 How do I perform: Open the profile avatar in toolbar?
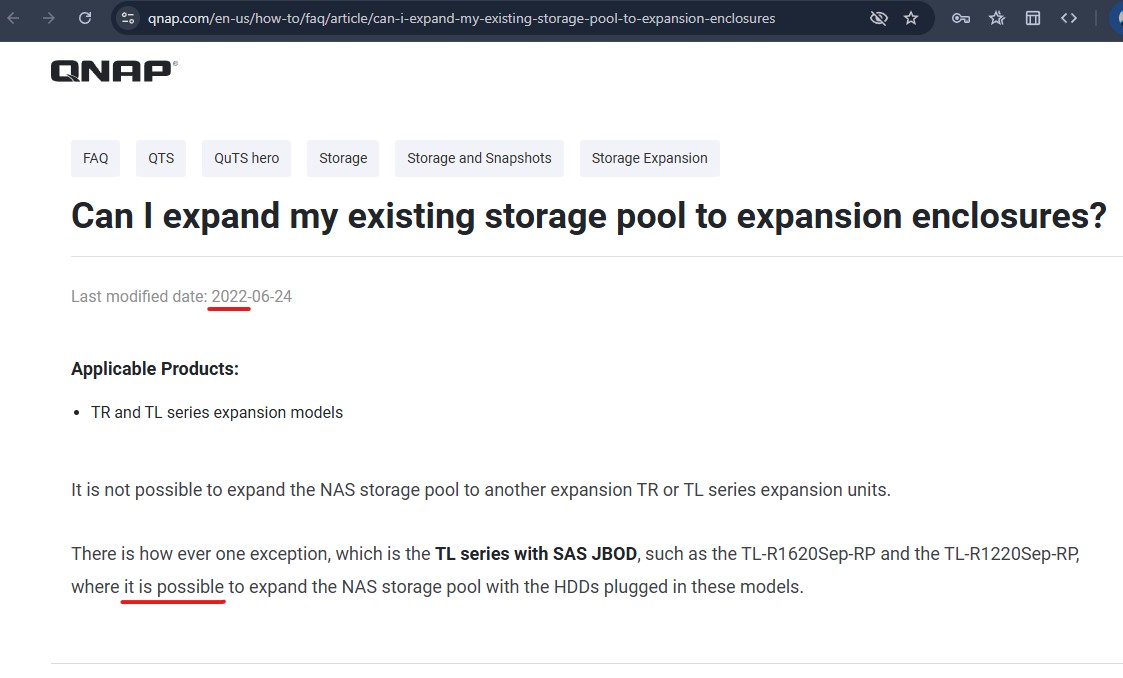coord(1116,18)
